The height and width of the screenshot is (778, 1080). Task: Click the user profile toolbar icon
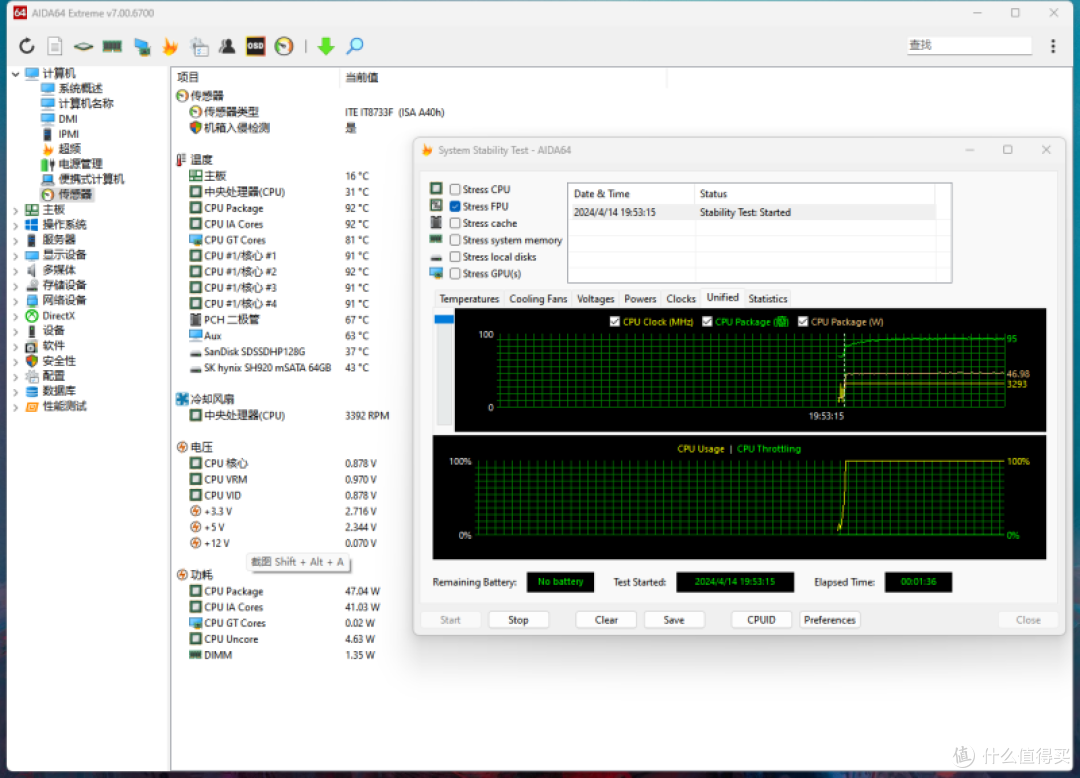pyautogui.click(x=227, y=46)
